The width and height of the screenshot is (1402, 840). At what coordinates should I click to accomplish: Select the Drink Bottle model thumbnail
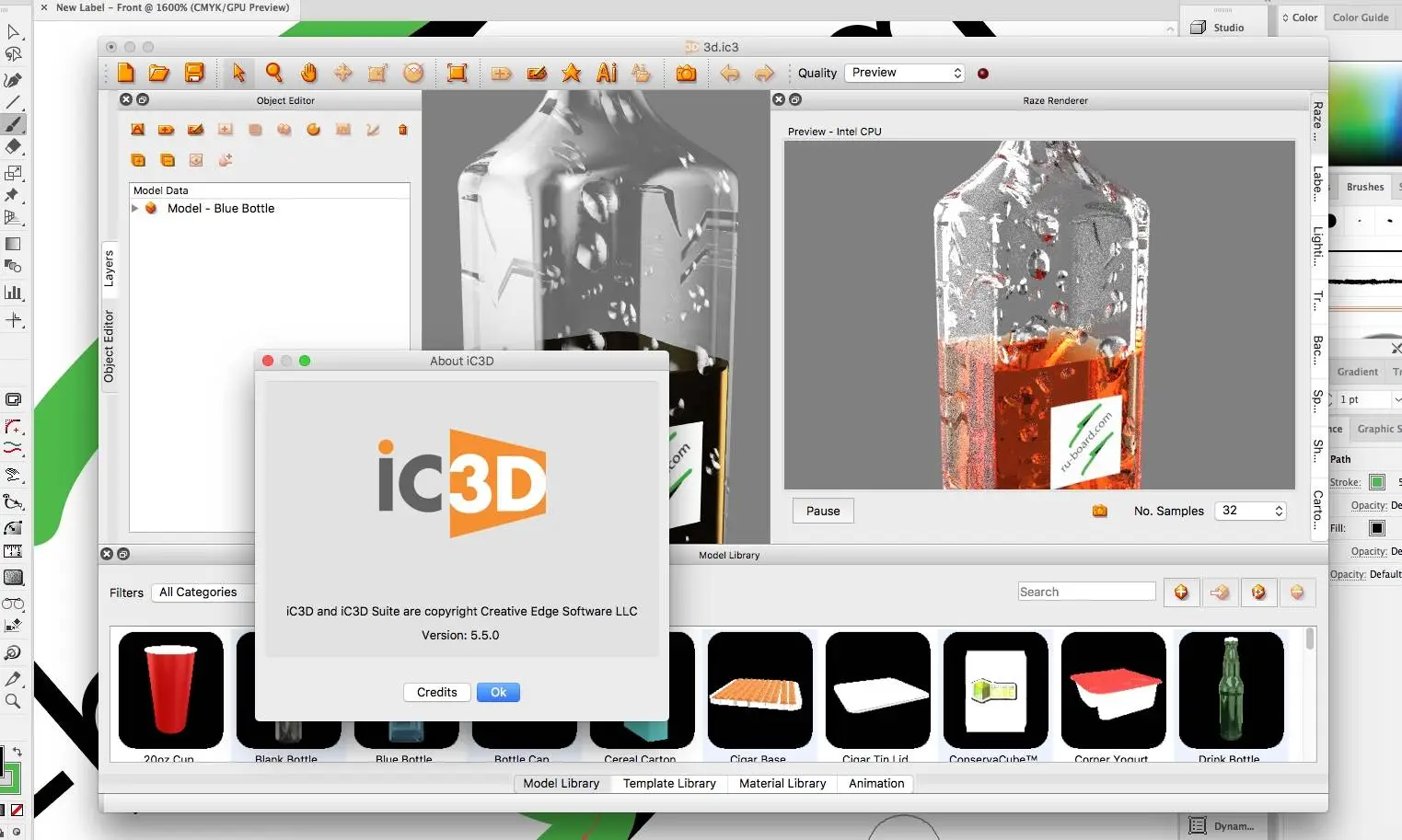(x=1231, y=690)
